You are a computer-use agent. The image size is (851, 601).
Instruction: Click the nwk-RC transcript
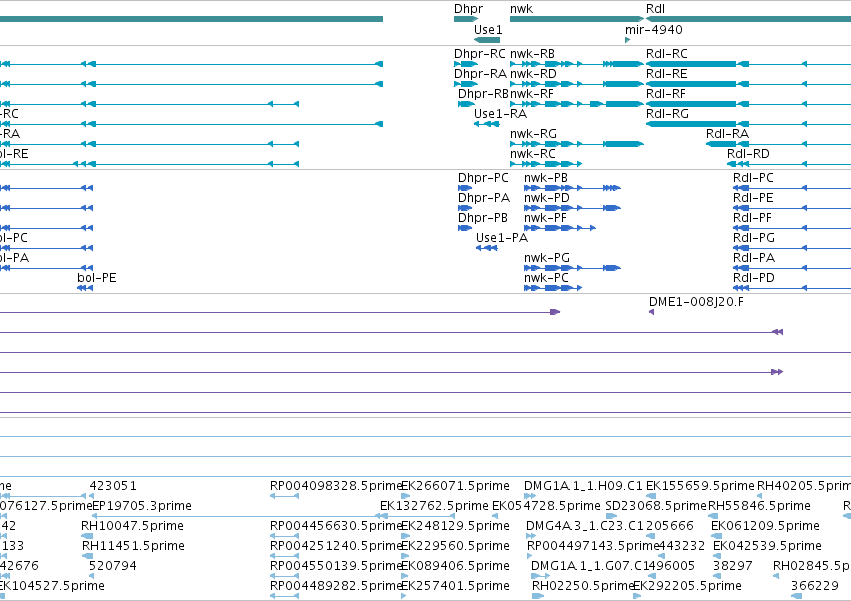pyautogui.click(x=546, y=164)
